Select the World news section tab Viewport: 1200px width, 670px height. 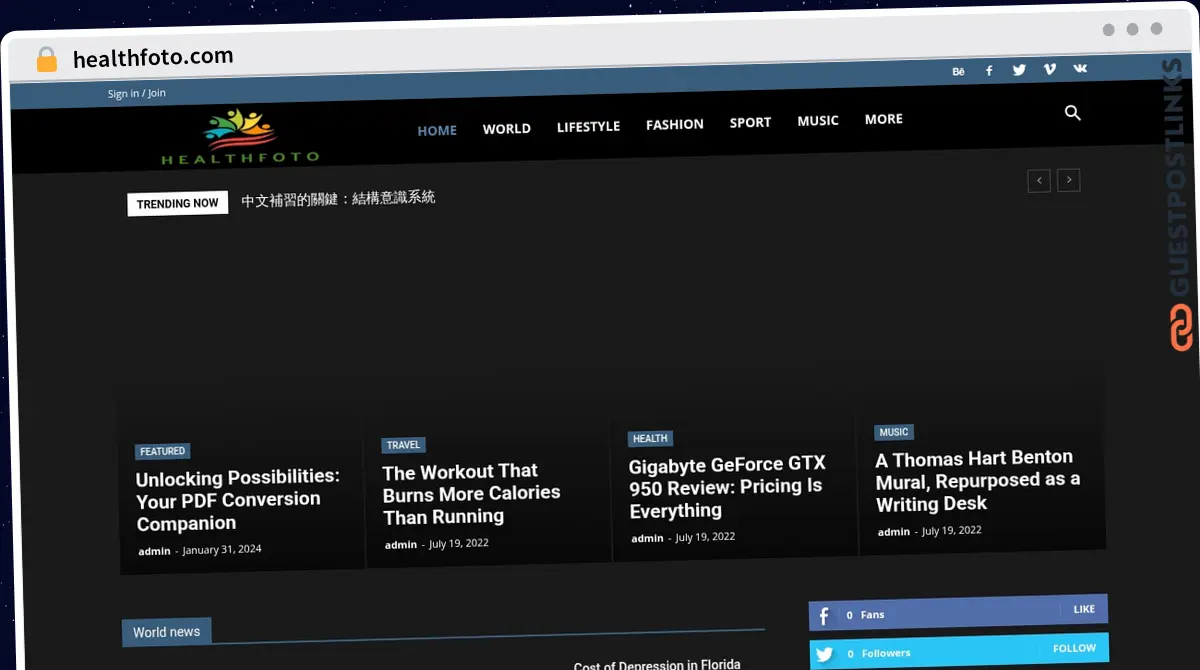click(x=166, y=632)
